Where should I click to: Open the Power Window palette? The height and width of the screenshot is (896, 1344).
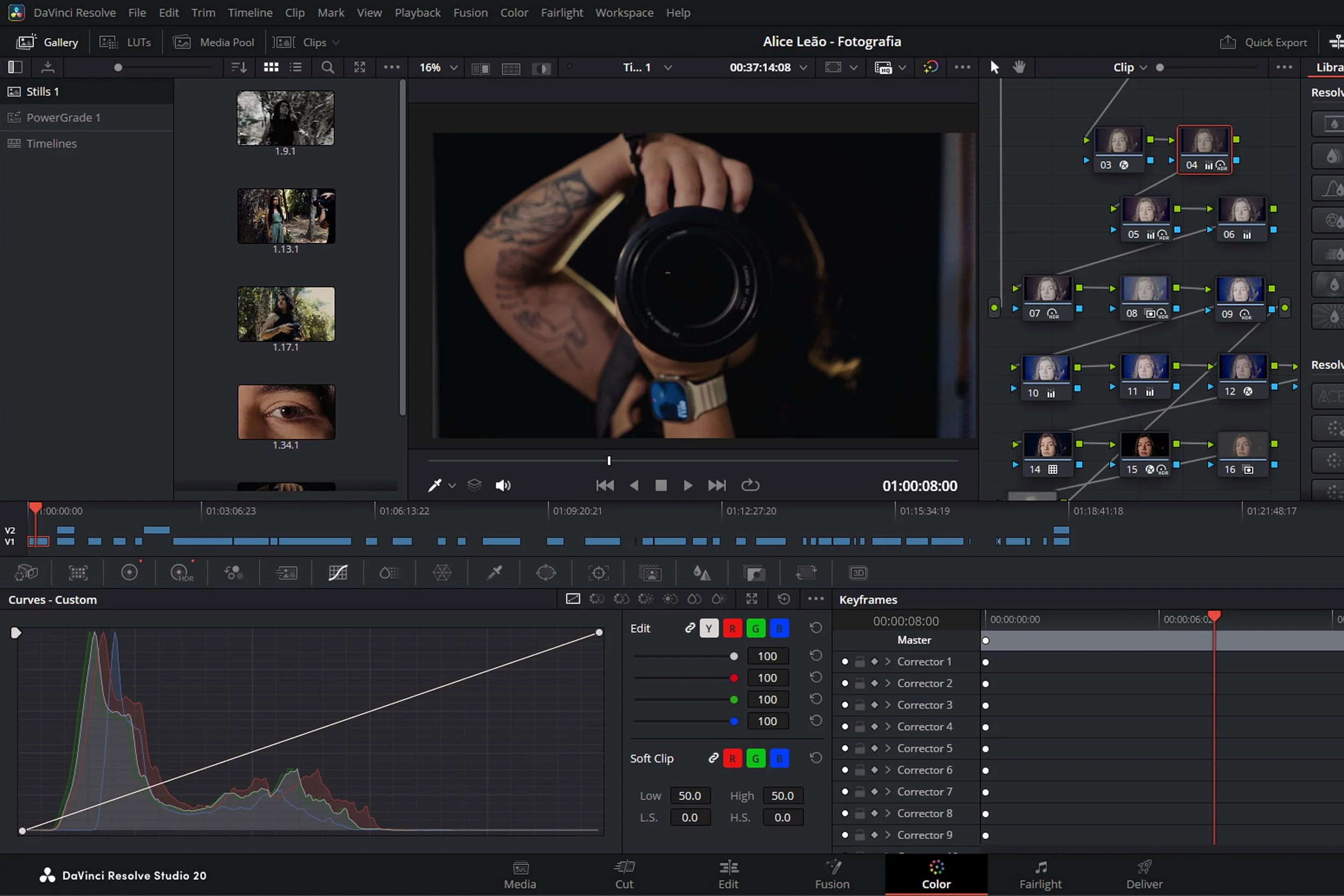tap(546, 572)
